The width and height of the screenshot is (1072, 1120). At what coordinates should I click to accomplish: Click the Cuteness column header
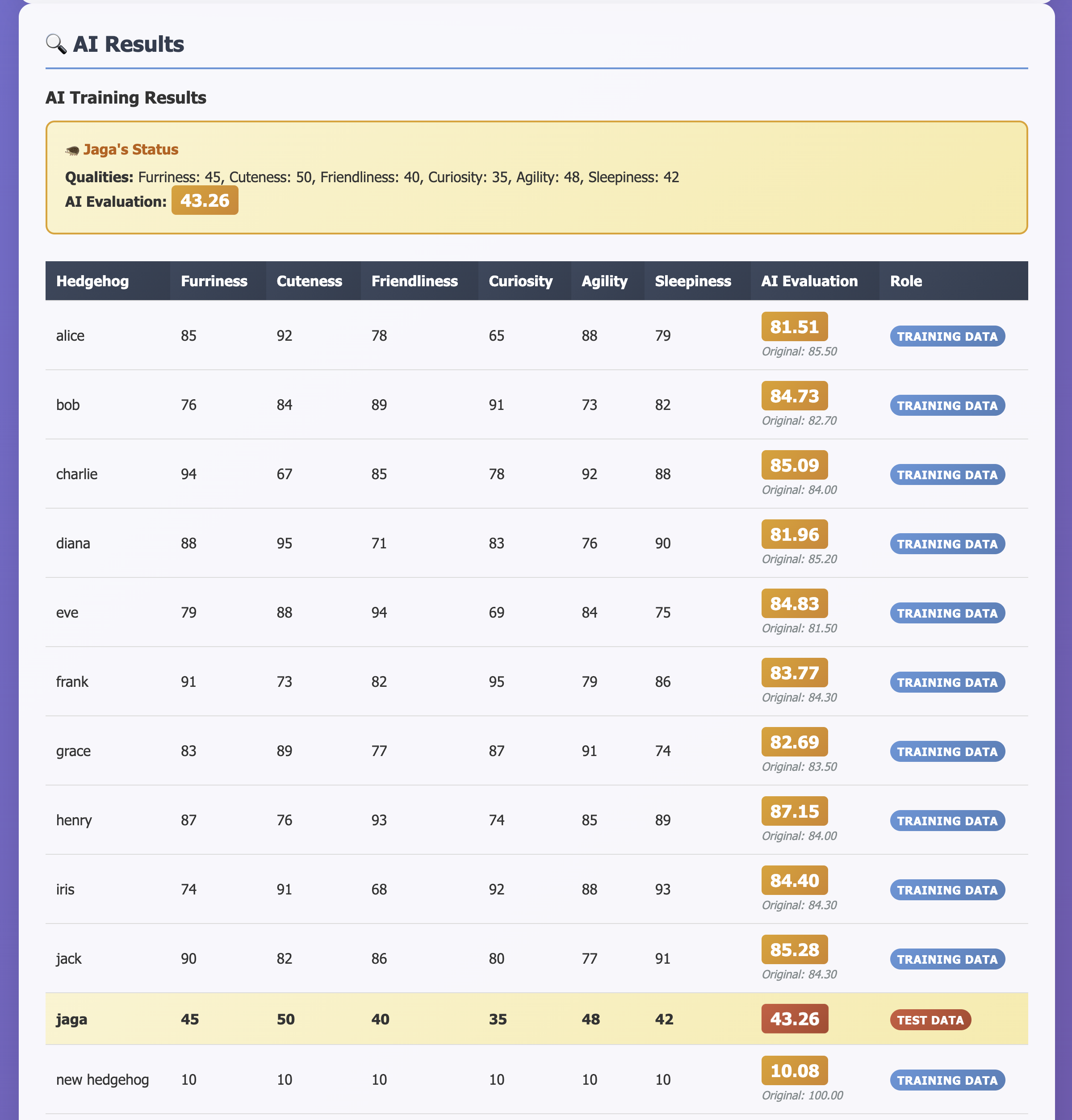point(309,281)
